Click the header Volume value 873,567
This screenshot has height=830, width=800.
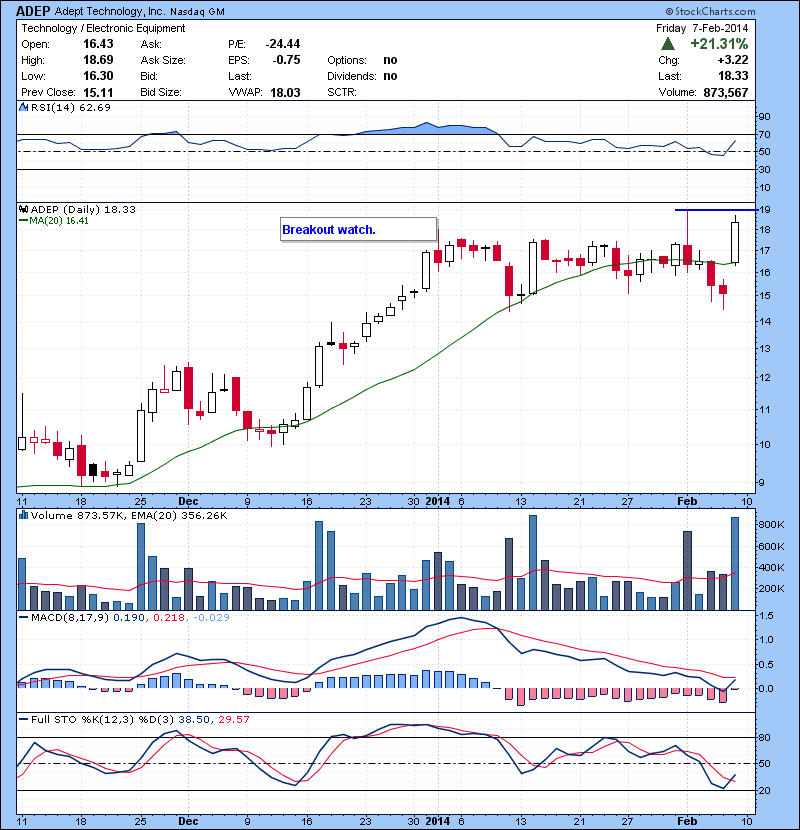726,92
